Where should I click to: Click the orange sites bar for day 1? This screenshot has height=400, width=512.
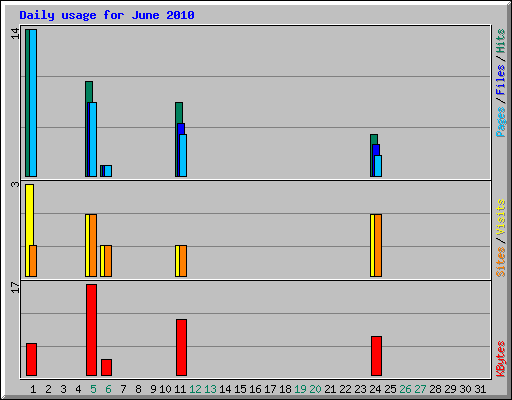click(33, 261)
